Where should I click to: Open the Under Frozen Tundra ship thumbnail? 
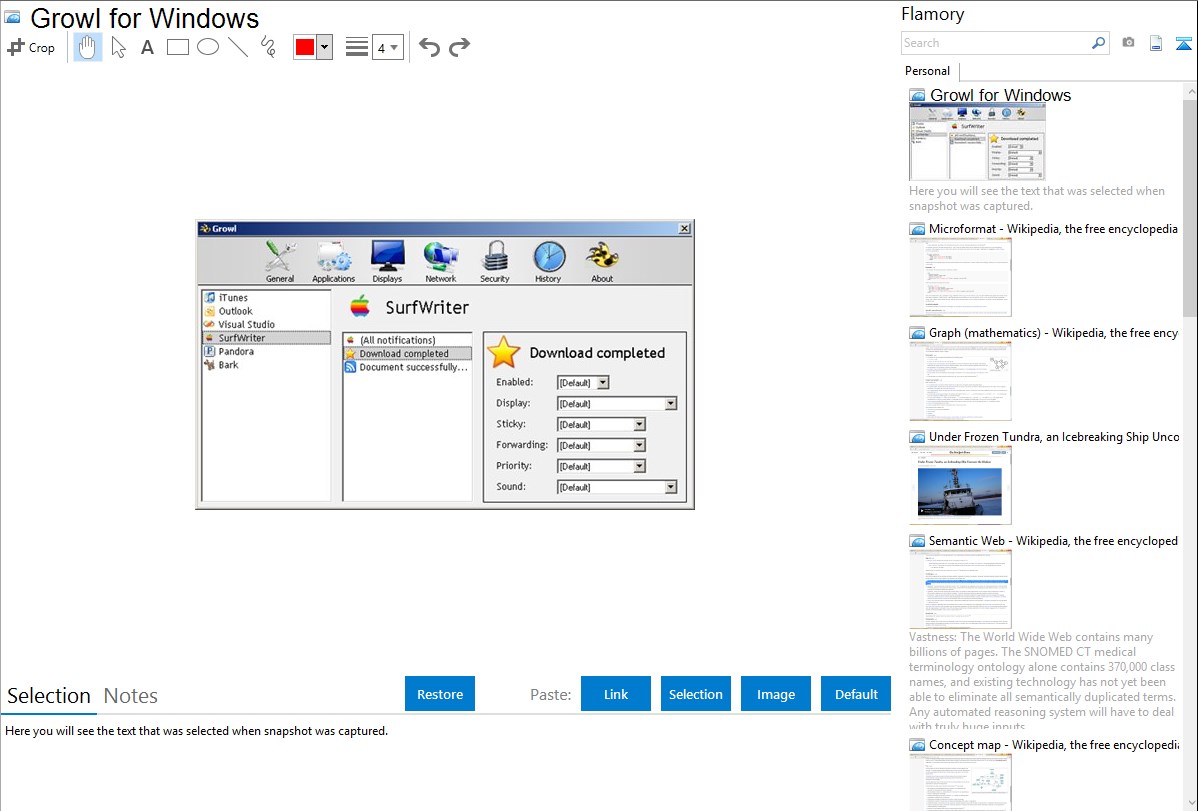(x=960, y=485)
